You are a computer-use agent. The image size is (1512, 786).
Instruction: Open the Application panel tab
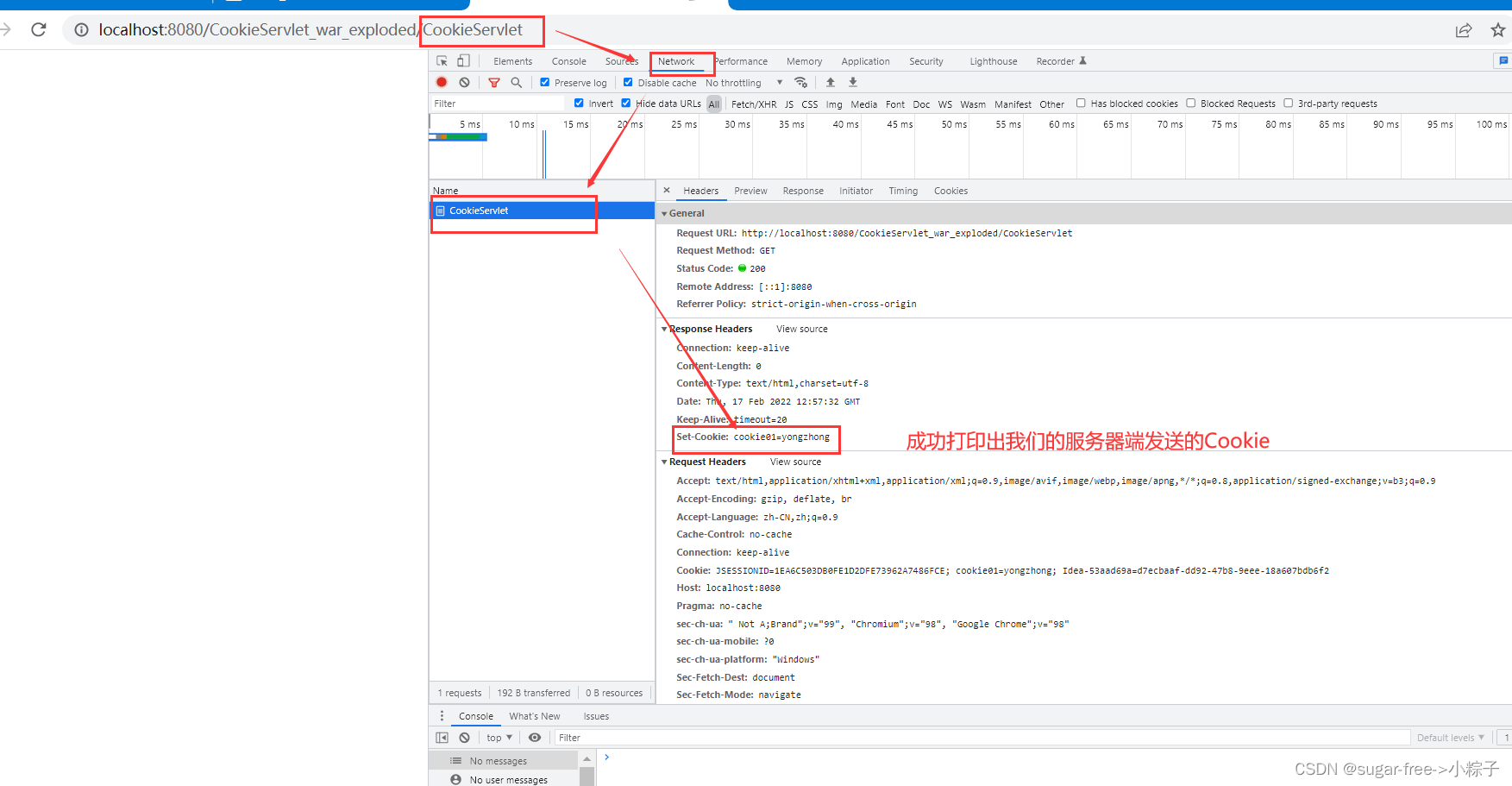click(x=865, y=61)
